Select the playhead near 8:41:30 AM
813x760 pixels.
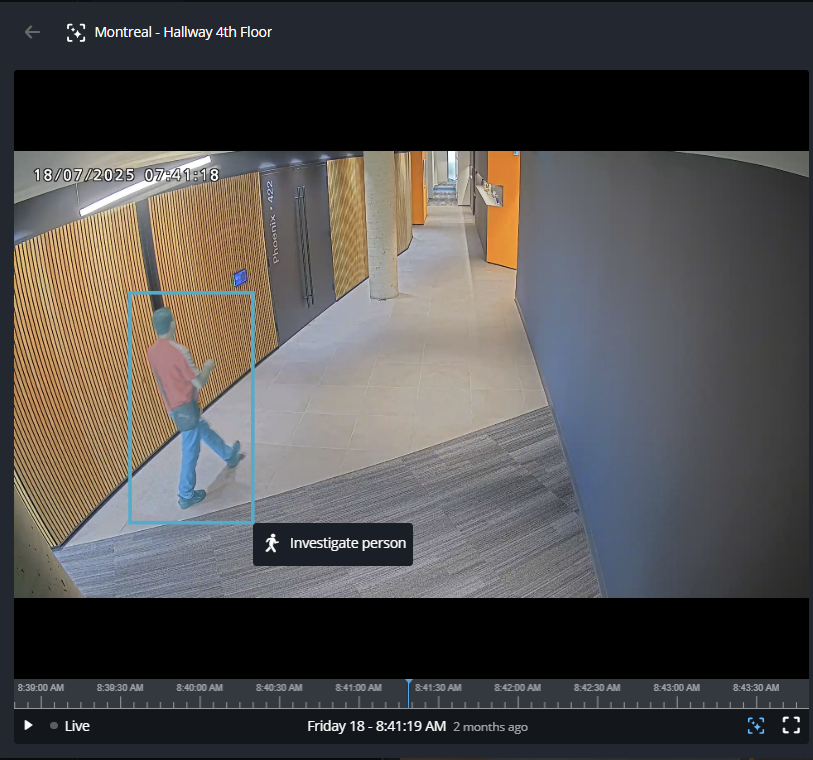[x=409, y=688]
